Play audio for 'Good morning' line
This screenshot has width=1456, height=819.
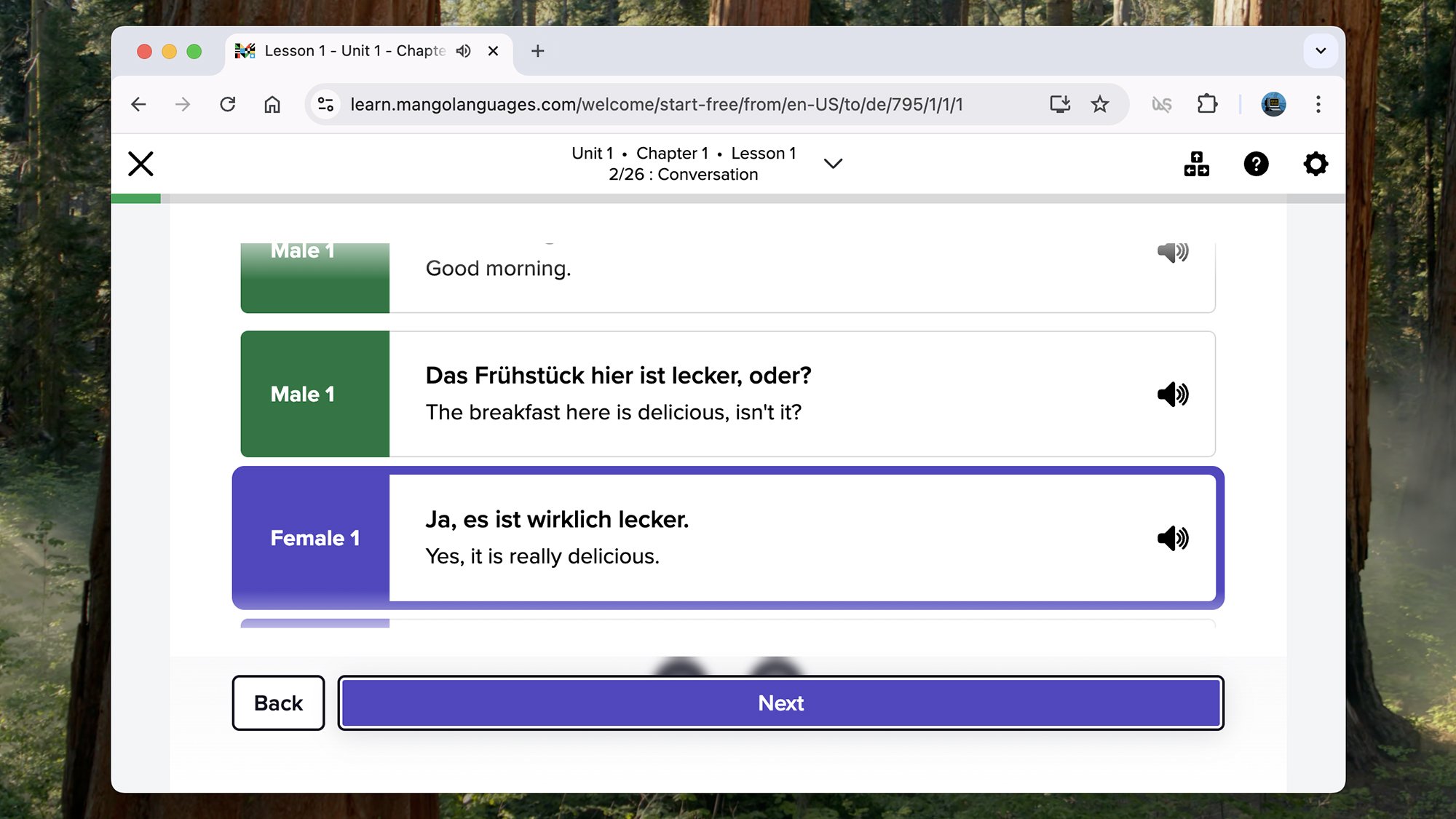[x=1173, y=253]
